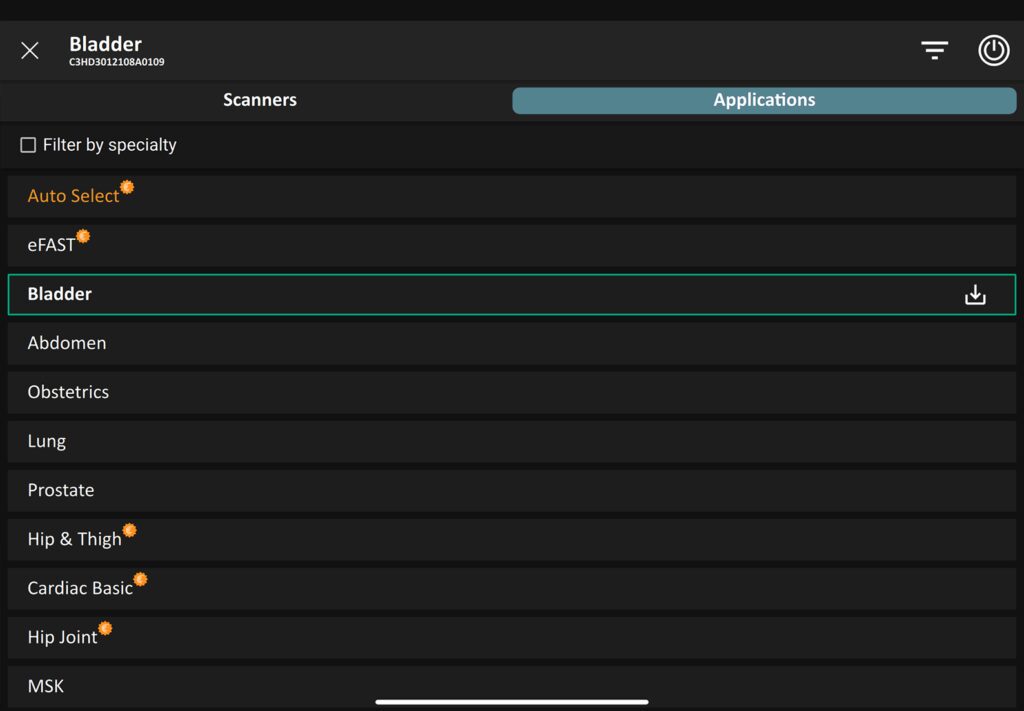The height and width of the screenshot is (711, 1024).
Task: Click the orange badge next to Auto Select
Action: [127, 187]
